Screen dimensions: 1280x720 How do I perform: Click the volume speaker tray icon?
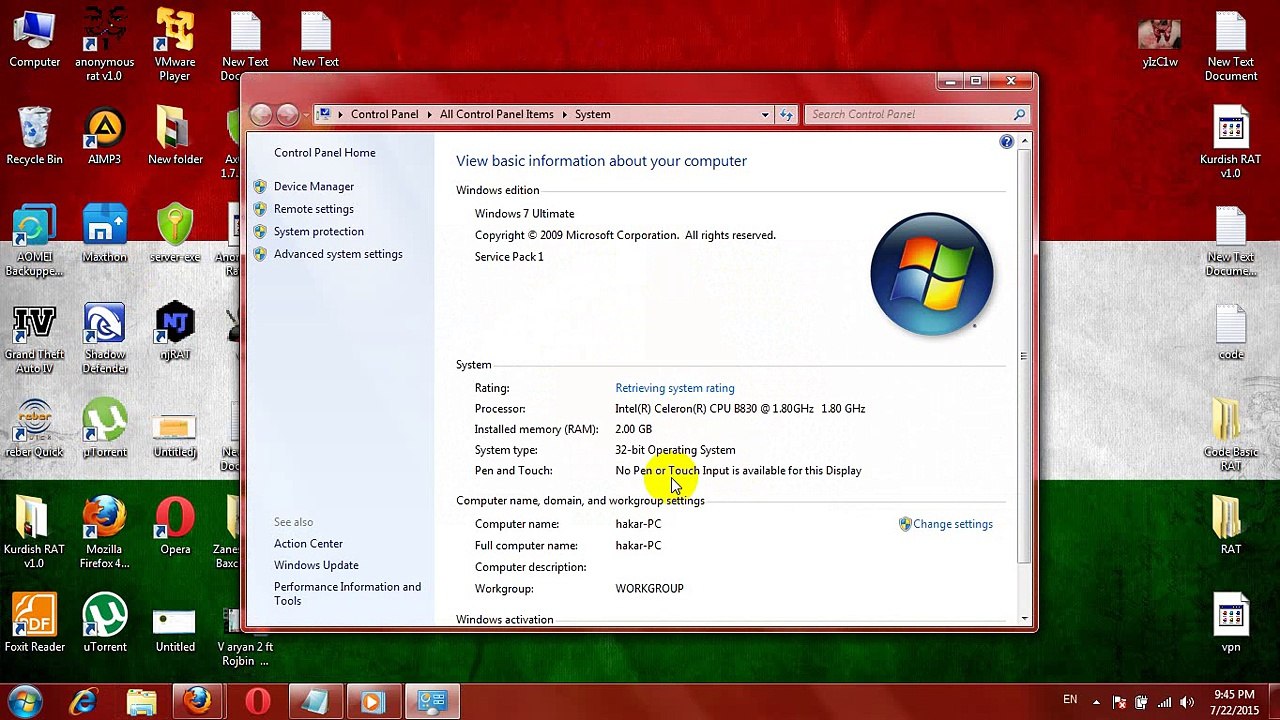[1187, 702]
